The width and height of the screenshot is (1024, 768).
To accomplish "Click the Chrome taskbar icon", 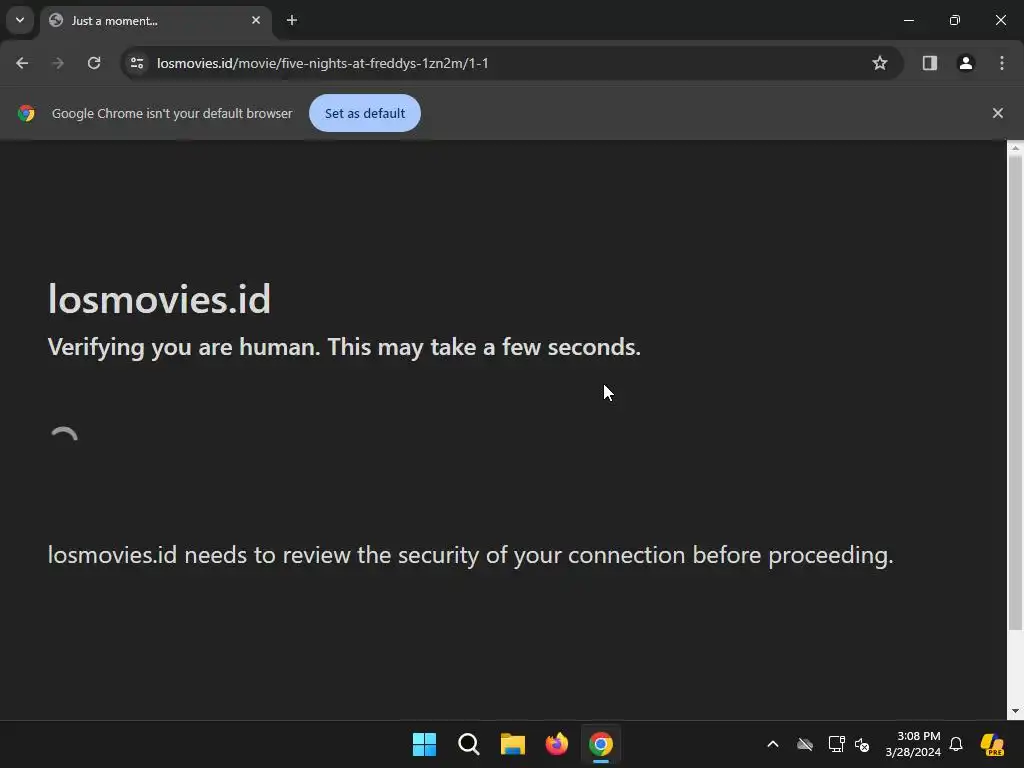I will click(x=601, y=744).
